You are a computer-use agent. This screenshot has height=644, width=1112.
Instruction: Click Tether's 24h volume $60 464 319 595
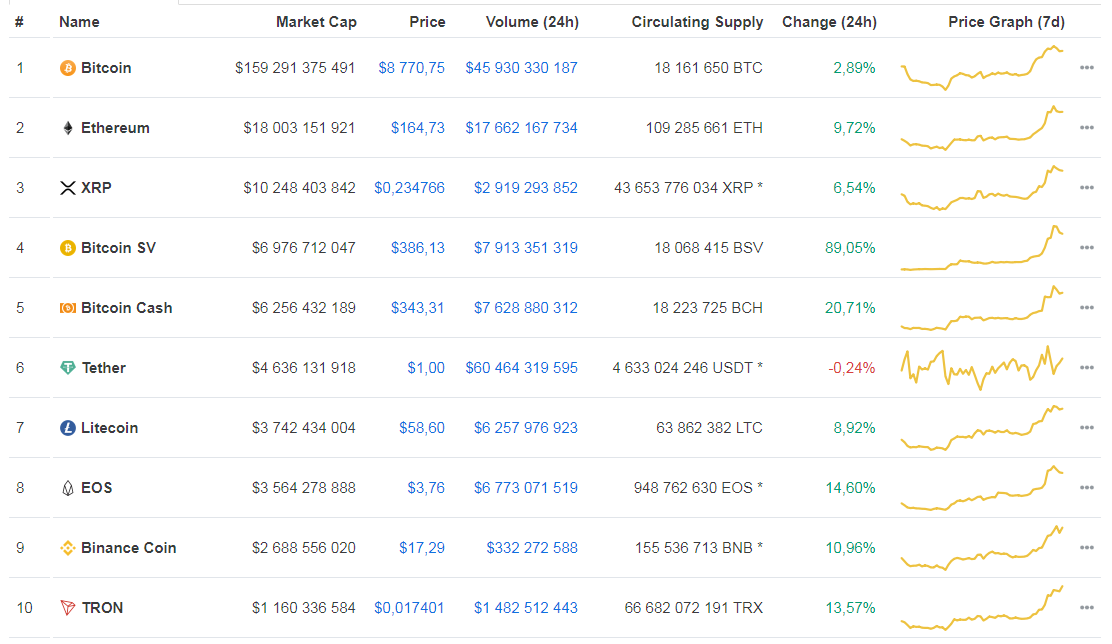pos(521,368)
